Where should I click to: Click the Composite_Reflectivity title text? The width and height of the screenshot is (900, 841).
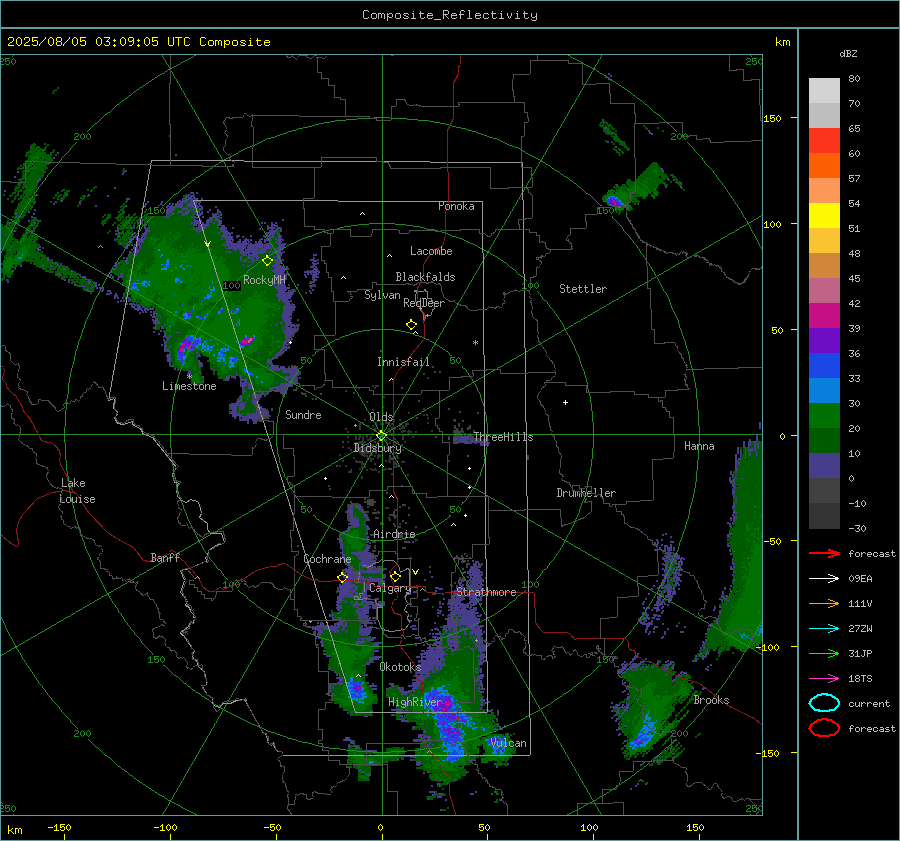point(450,15)
